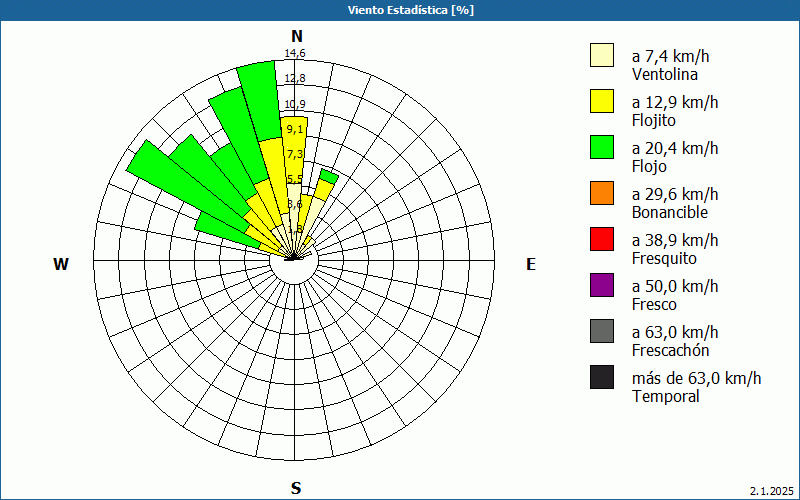Click the W compass label
The image size is (800, 500).
coord(61,264)
